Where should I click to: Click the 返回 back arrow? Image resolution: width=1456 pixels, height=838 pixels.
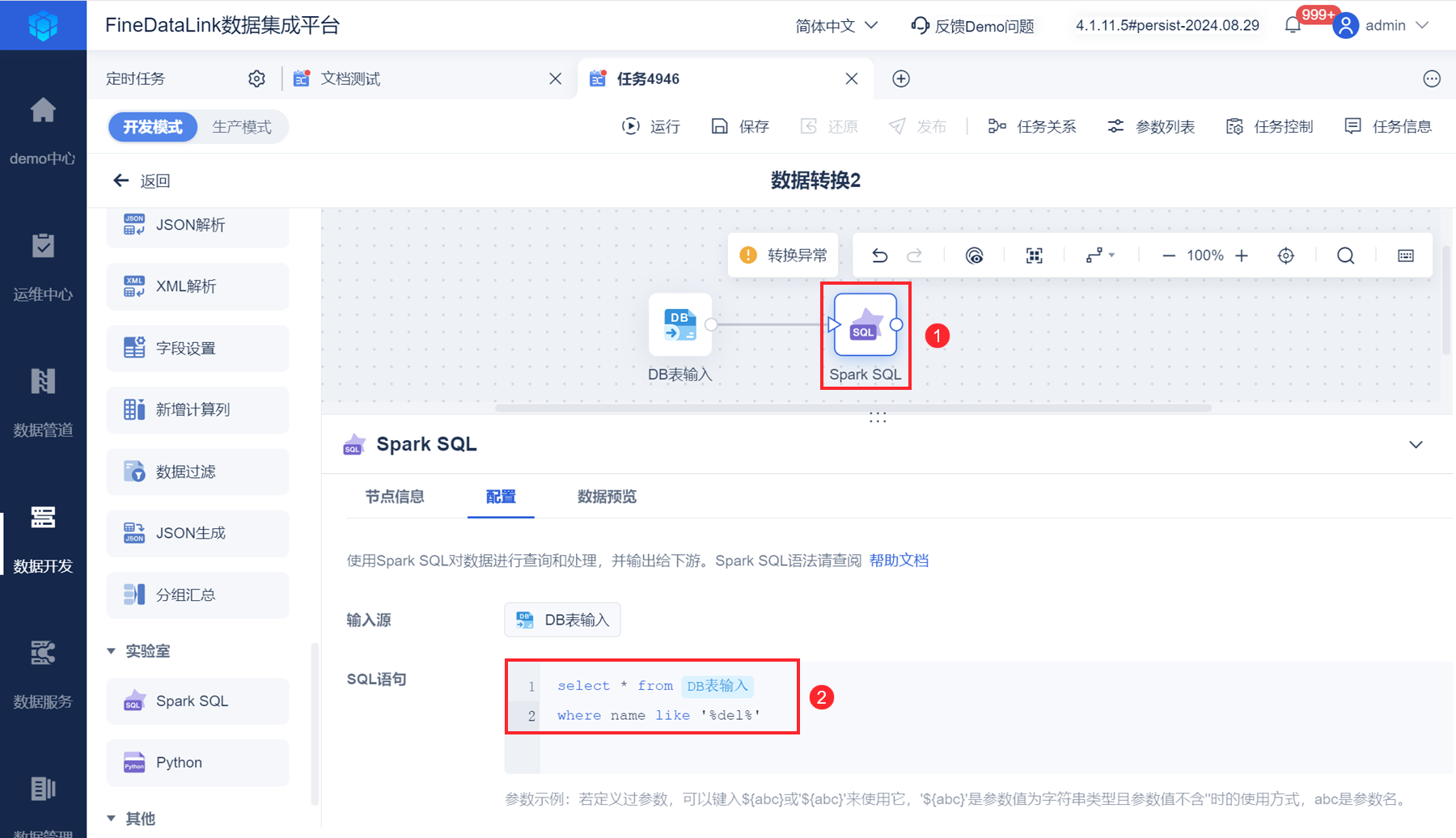click(121, 180)
